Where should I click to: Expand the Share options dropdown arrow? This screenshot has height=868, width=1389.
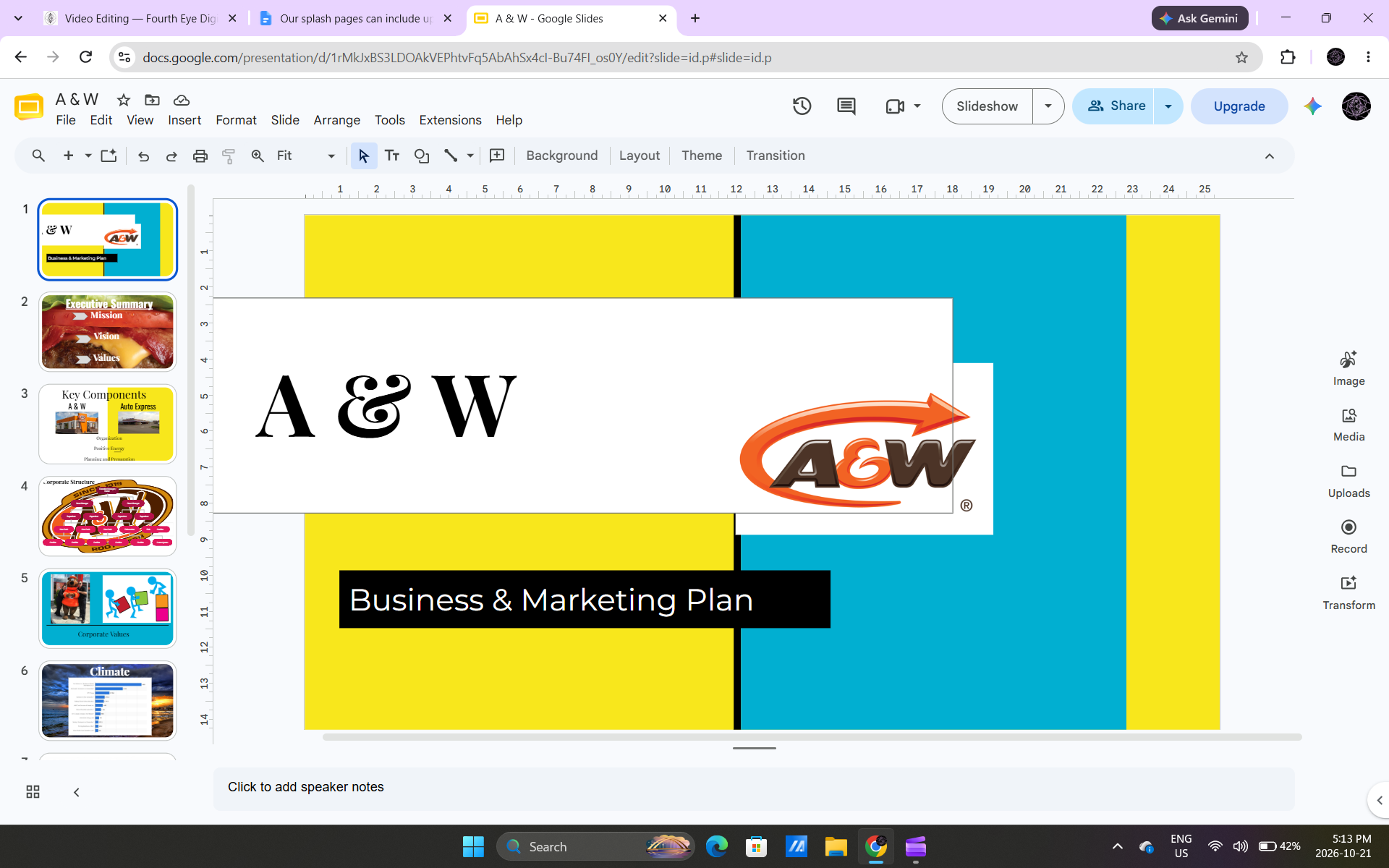[1168, 106]
